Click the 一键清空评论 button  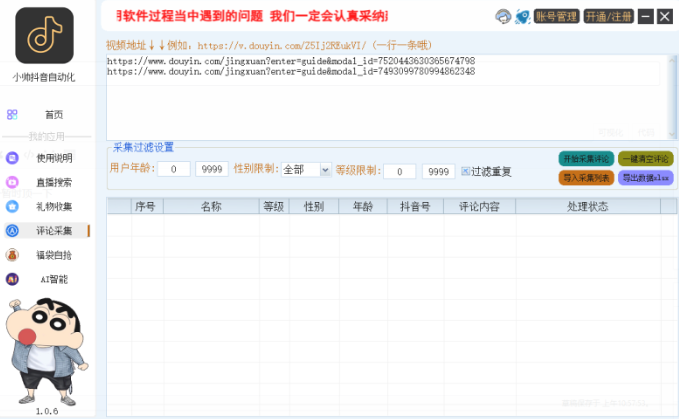(645, 159)
